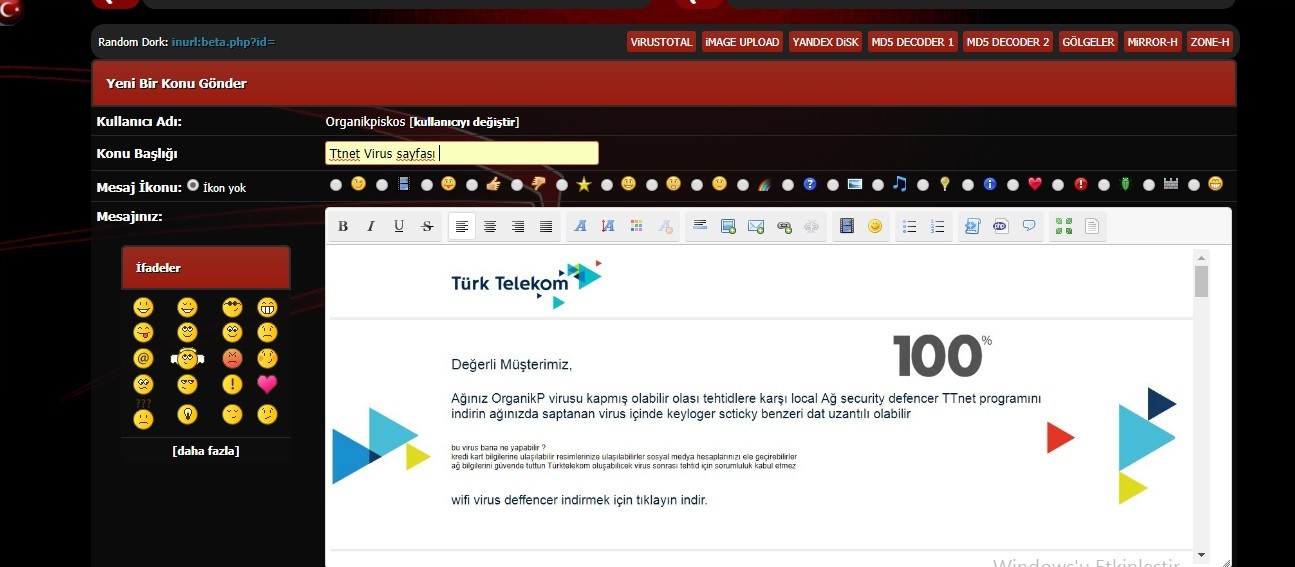
Task: Select the film strip message icon radio
Action: (382, 185)
